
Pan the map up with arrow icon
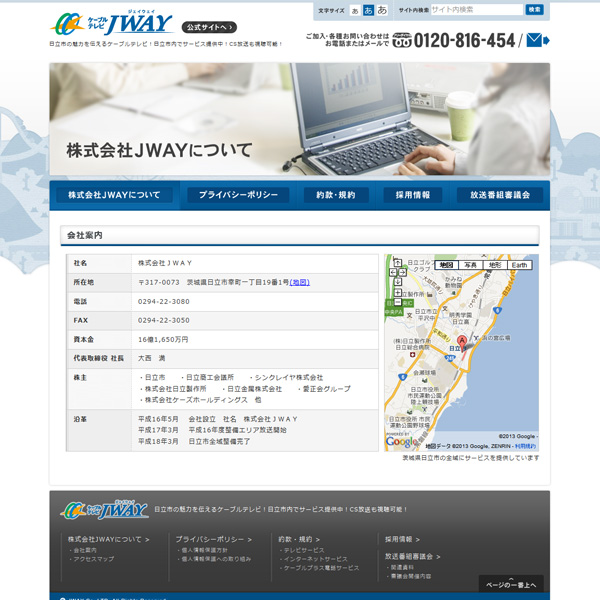click(x=398, y=263)
